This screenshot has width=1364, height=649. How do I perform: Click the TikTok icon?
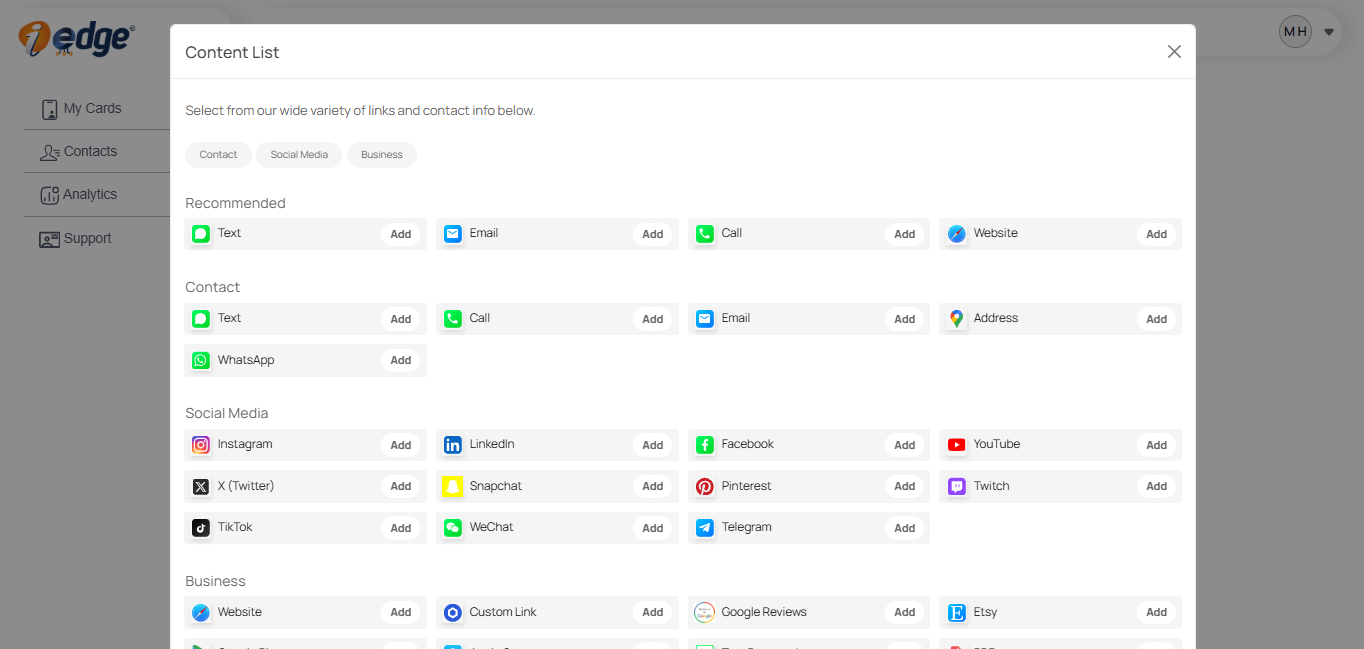pos(200,527)
